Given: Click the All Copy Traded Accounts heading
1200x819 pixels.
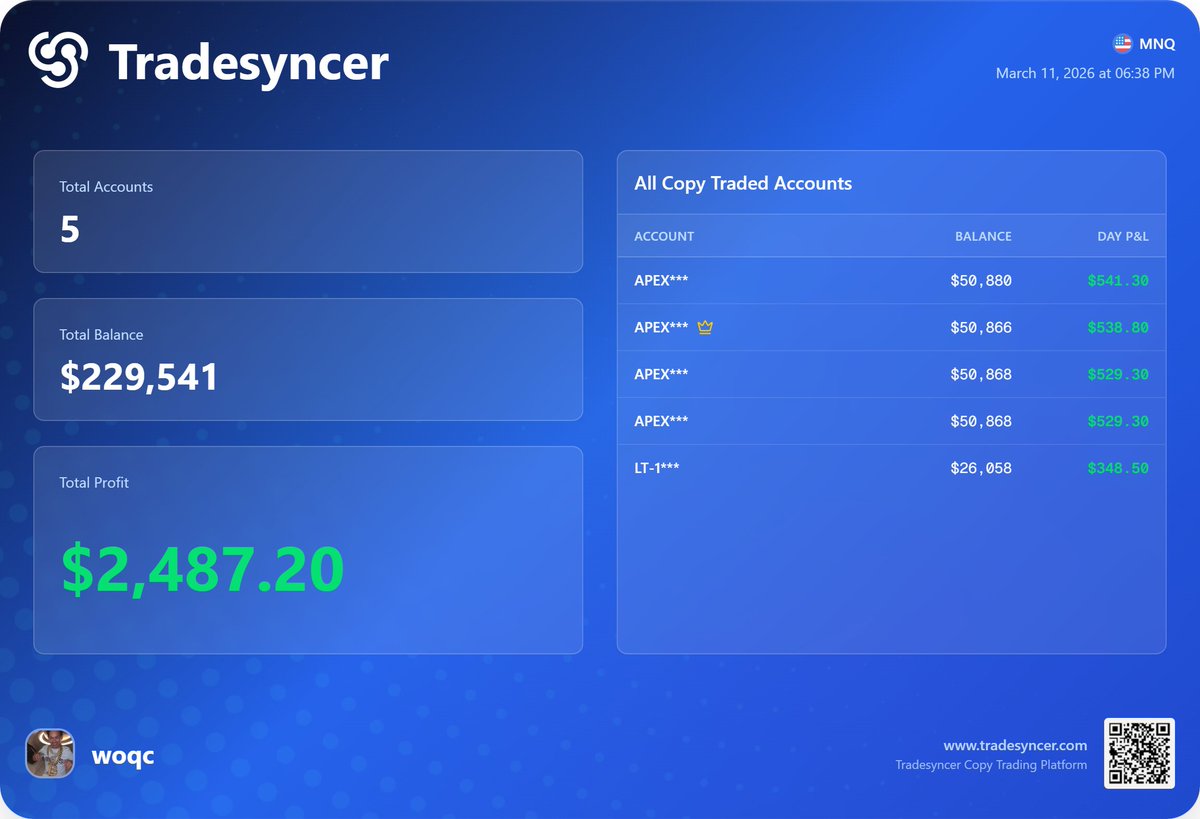Looking at the screenshot, I should 743,183.
